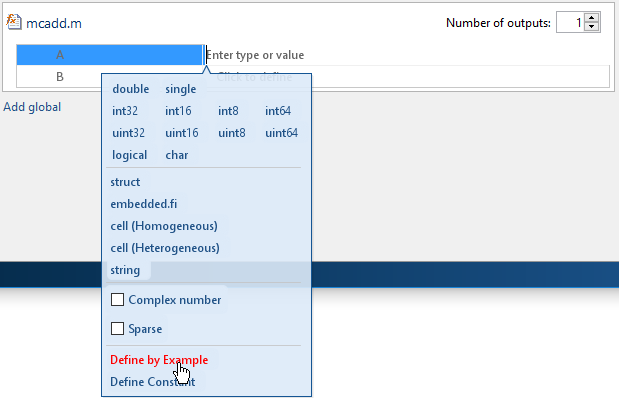Screen dimensions: 619x401
Task: Pick cell (Homogeneous) option
Action: coord(164,226)
